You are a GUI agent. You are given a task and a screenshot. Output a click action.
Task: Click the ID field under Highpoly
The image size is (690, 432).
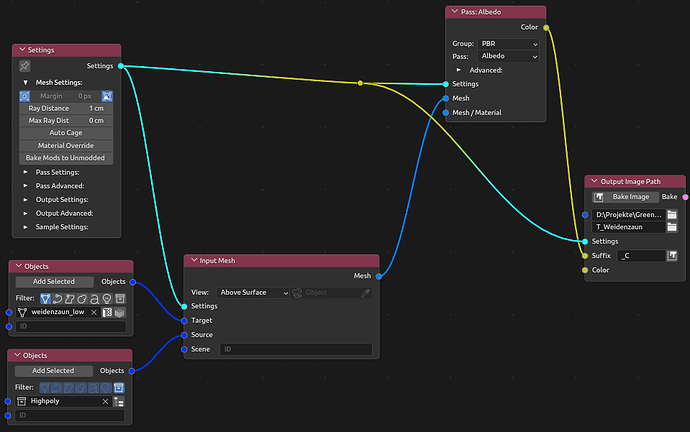click(70, 415)
